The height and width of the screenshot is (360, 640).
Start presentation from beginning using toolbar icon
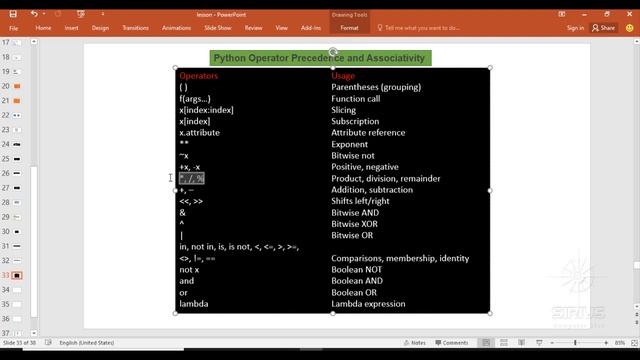[81, 14]
